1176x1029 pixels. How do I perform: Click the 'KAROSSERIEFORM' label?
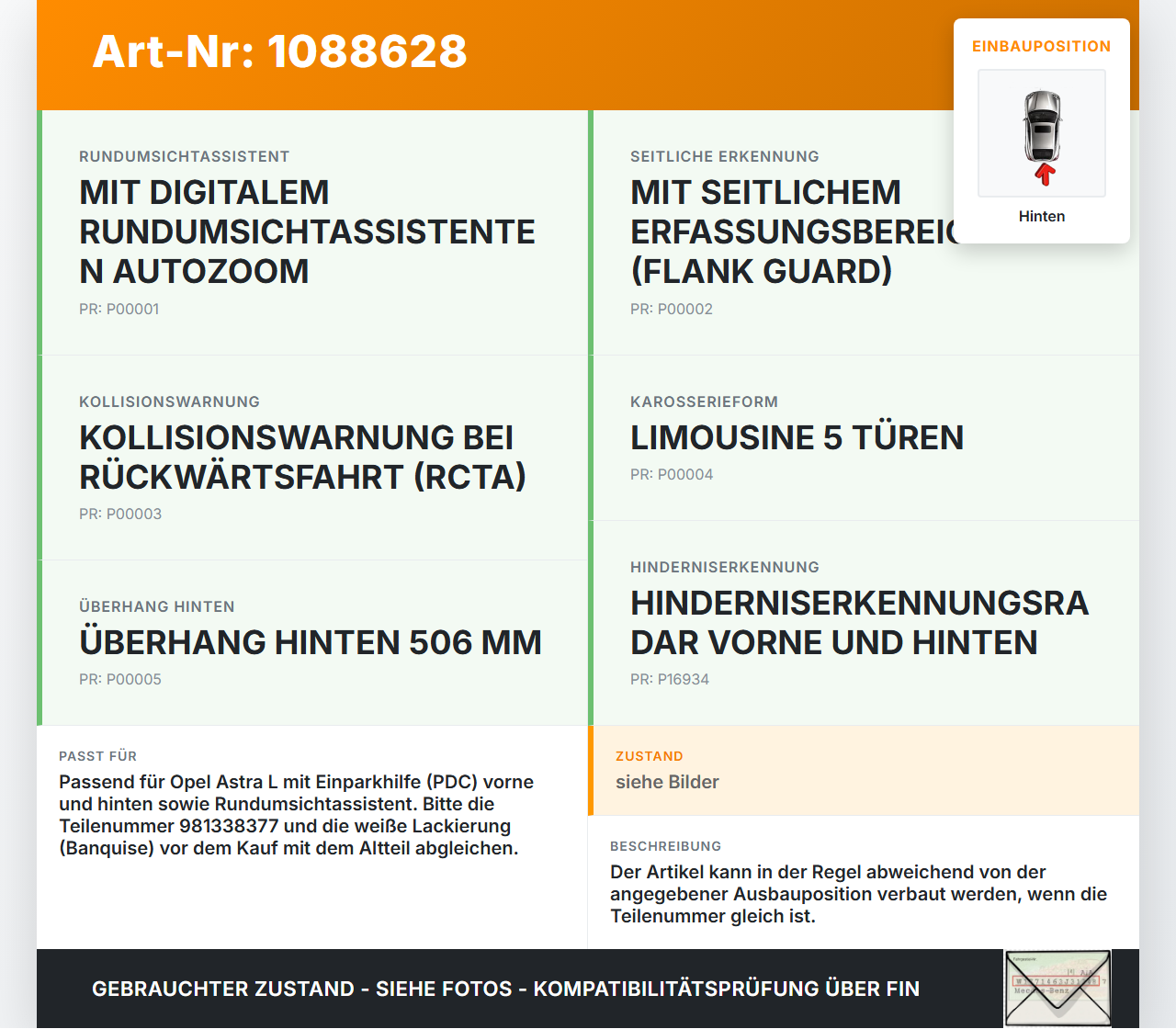coord(705,401)
